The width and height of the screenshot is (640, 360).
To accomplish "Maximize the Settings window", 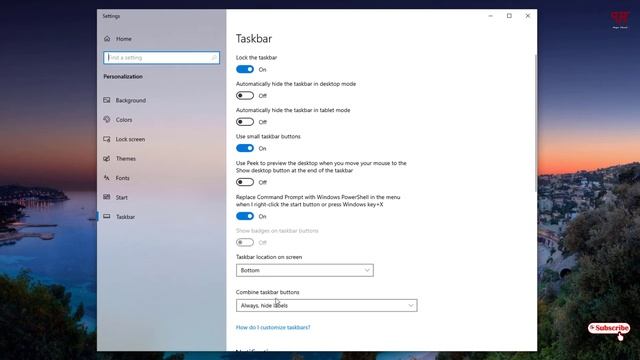I will [x=509, y=16].
